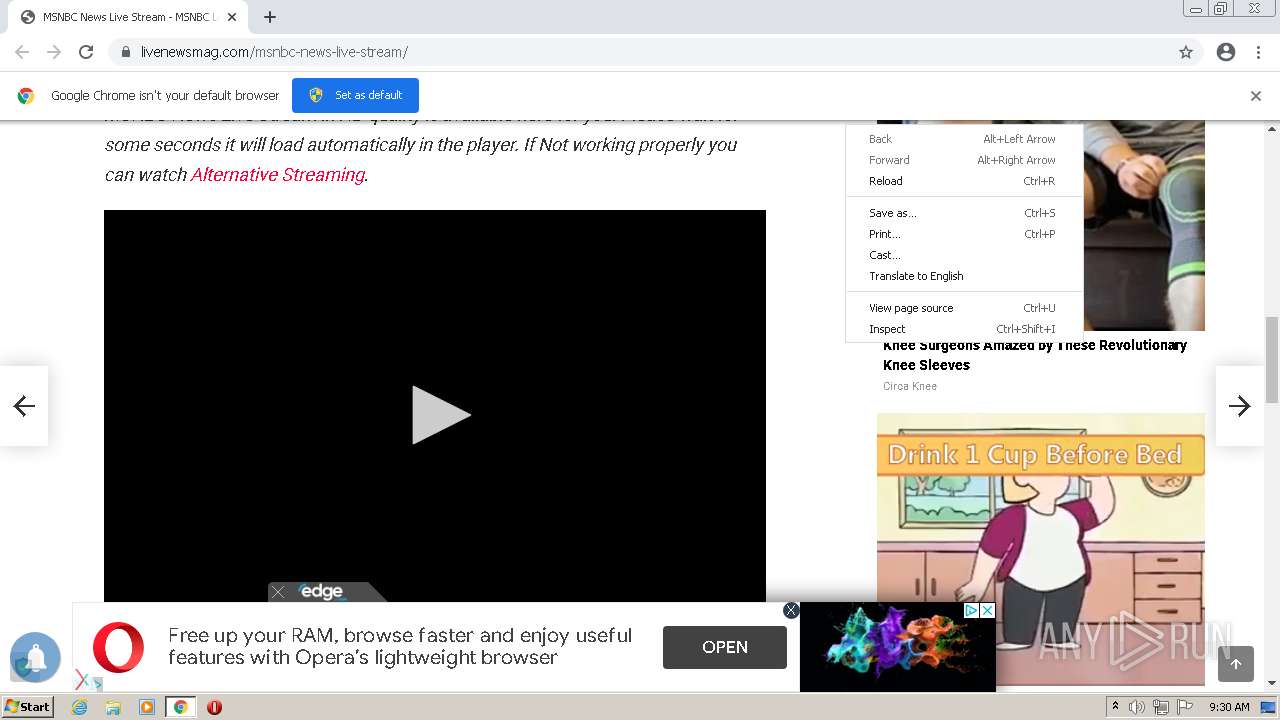1280x720 pixels.
Task: Open a new tab with the plus button
Action: point(270,17)
